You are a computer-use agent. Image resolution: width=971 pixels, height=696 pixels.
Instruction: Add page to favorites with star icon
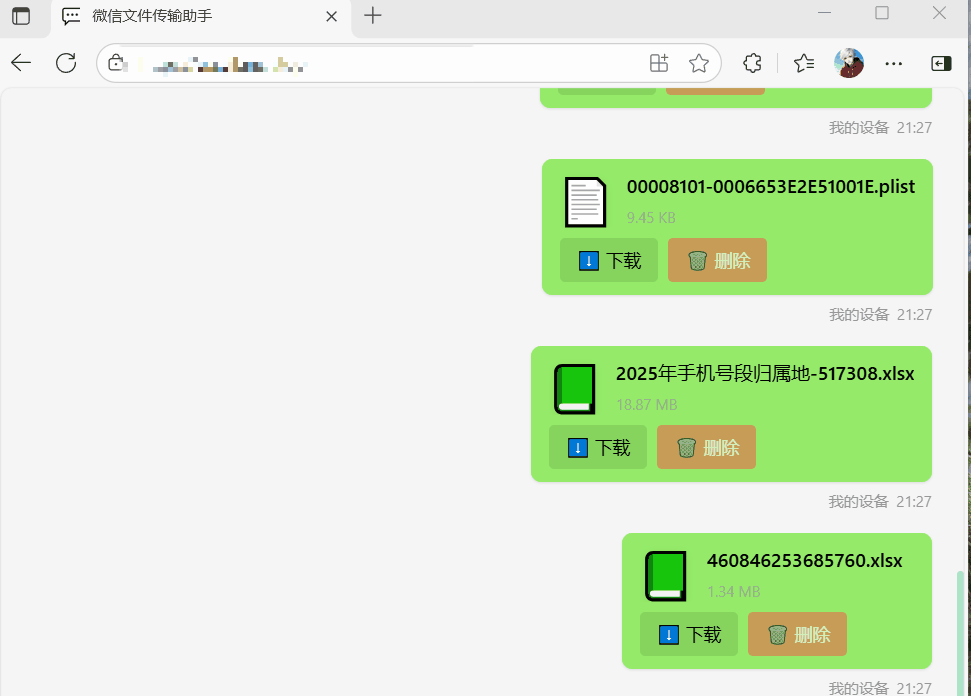(699, 63)
